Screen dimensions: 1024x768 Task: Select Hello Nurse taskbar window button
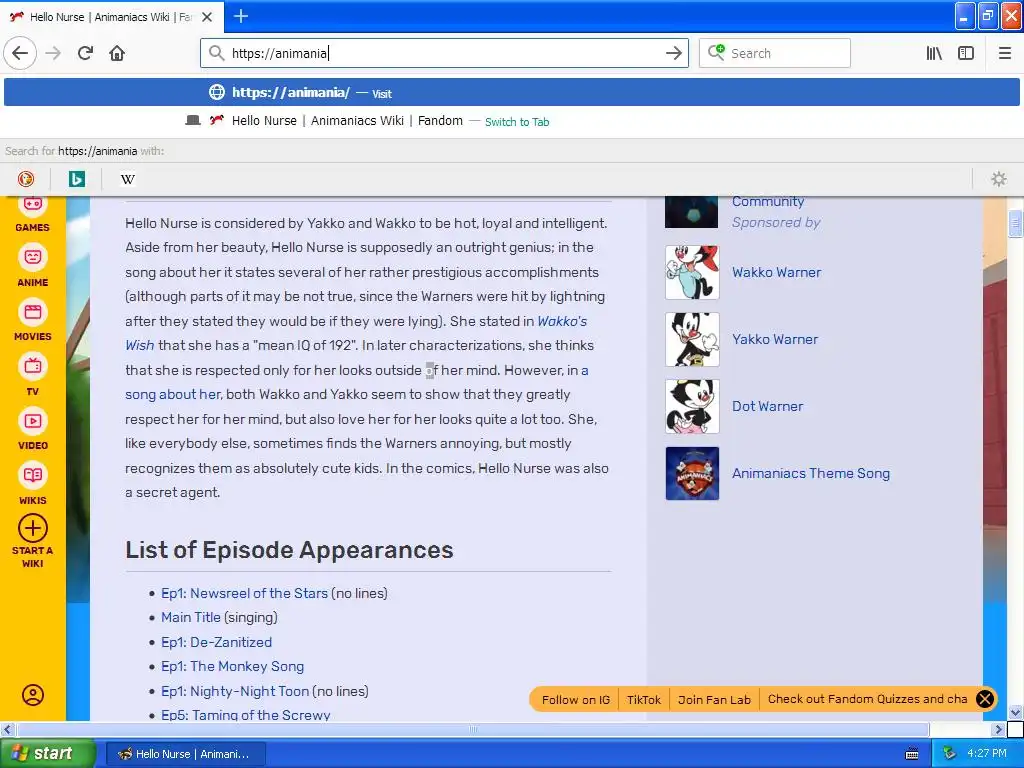pos(185,754)
